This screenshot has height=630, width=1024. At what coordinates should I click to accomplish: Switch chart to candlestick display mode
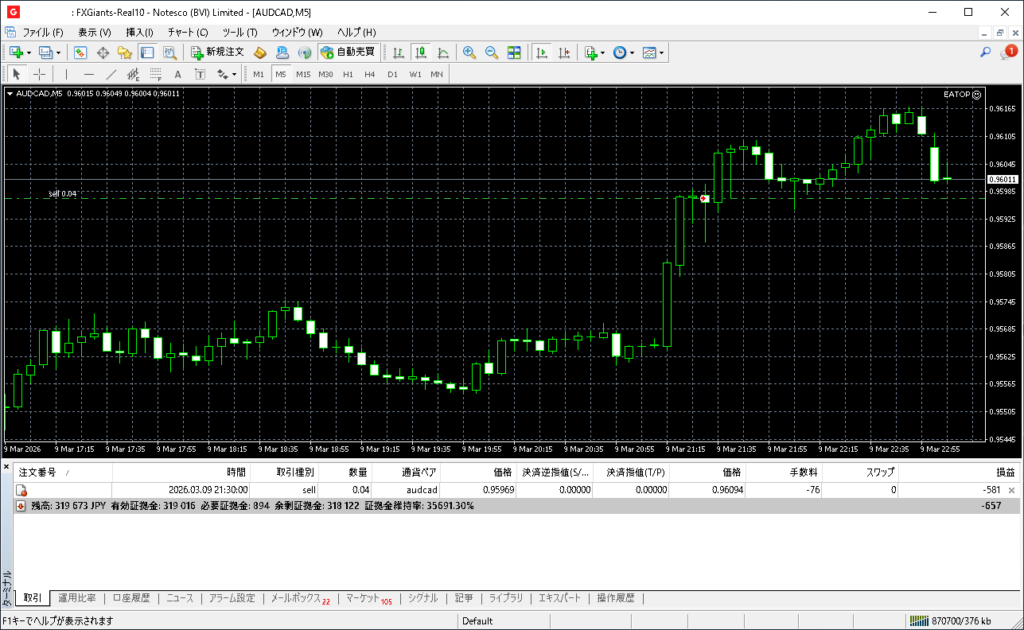point(420,52)
